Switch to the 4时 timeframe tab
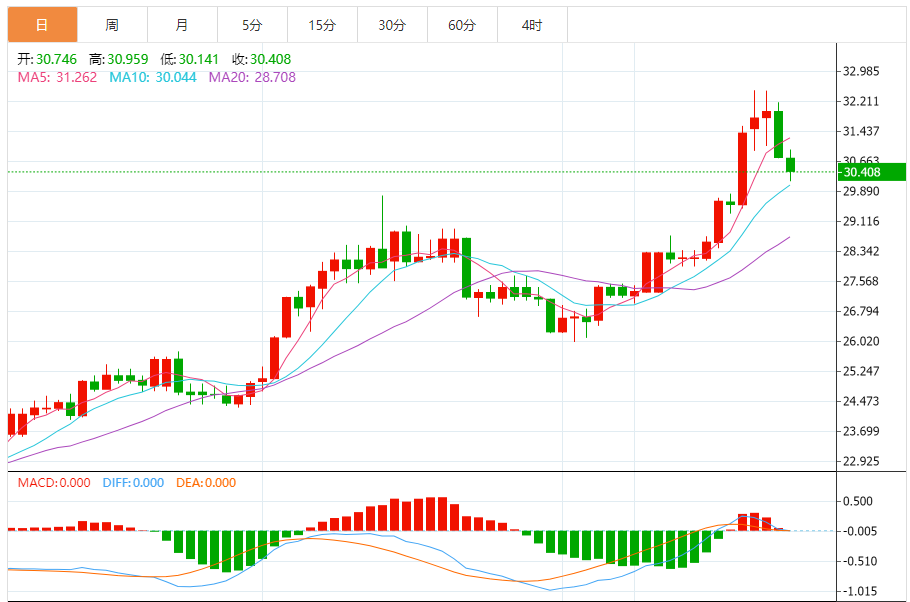The width and height of the screenshot is (910, 602). click(x=532, y=25)
